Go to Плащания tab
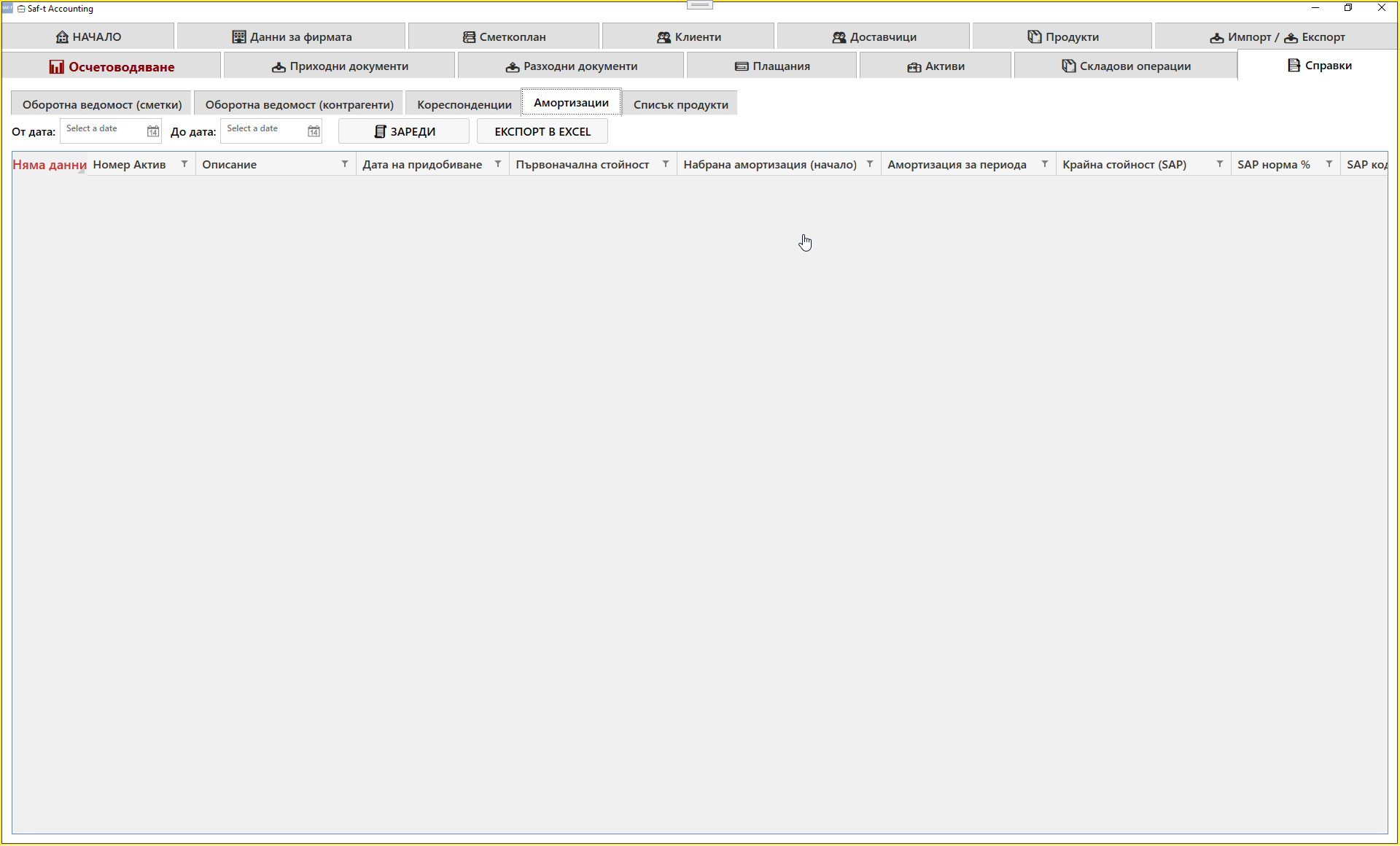The height and width of the screenshot is (846, 1400). pos(772,66)
